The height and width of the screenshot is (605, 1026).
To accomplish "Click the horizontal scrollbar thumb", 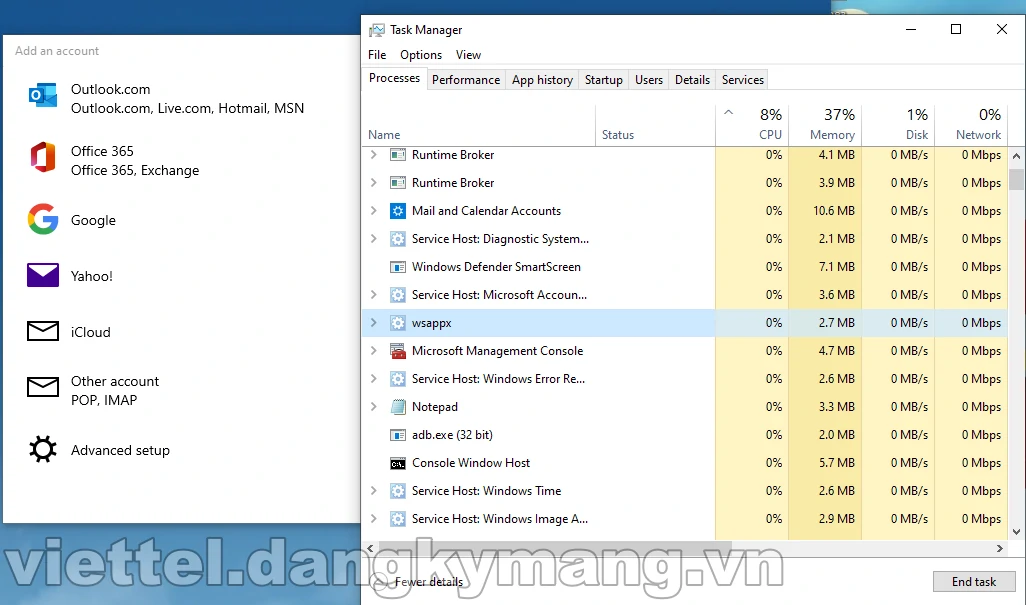I will 555,548.
